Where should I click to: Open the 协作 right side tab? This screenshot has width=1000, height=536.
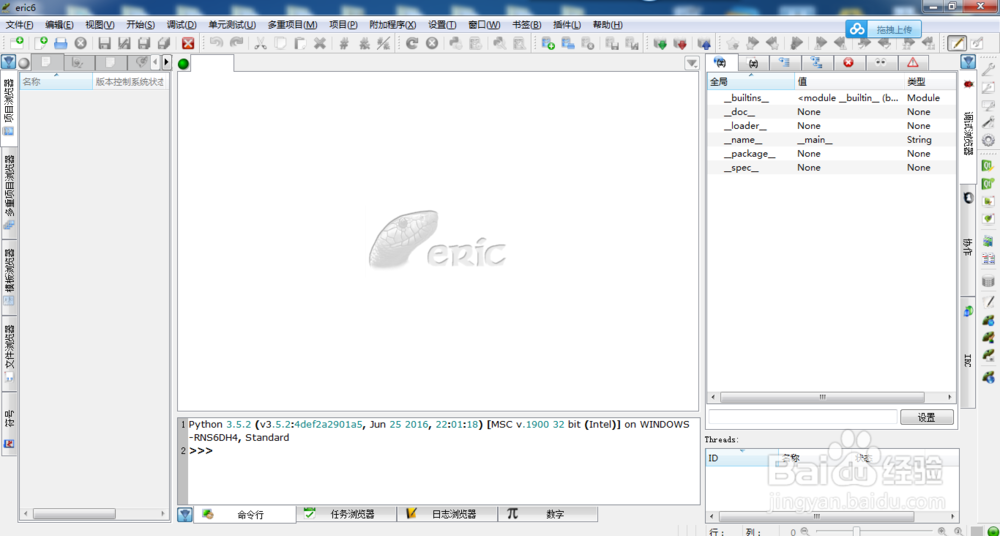(x=967, y=239)
